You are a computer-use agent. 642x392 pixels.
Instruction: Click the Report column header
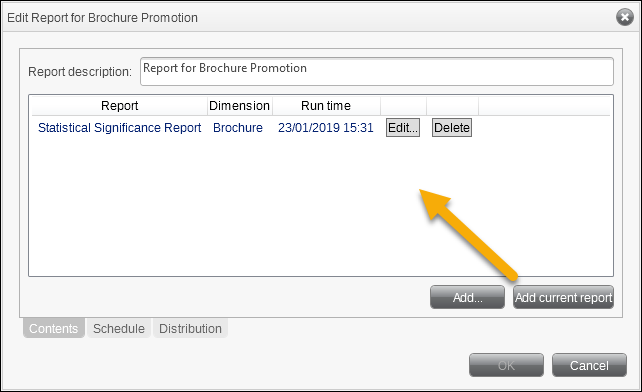click(120, 106)
